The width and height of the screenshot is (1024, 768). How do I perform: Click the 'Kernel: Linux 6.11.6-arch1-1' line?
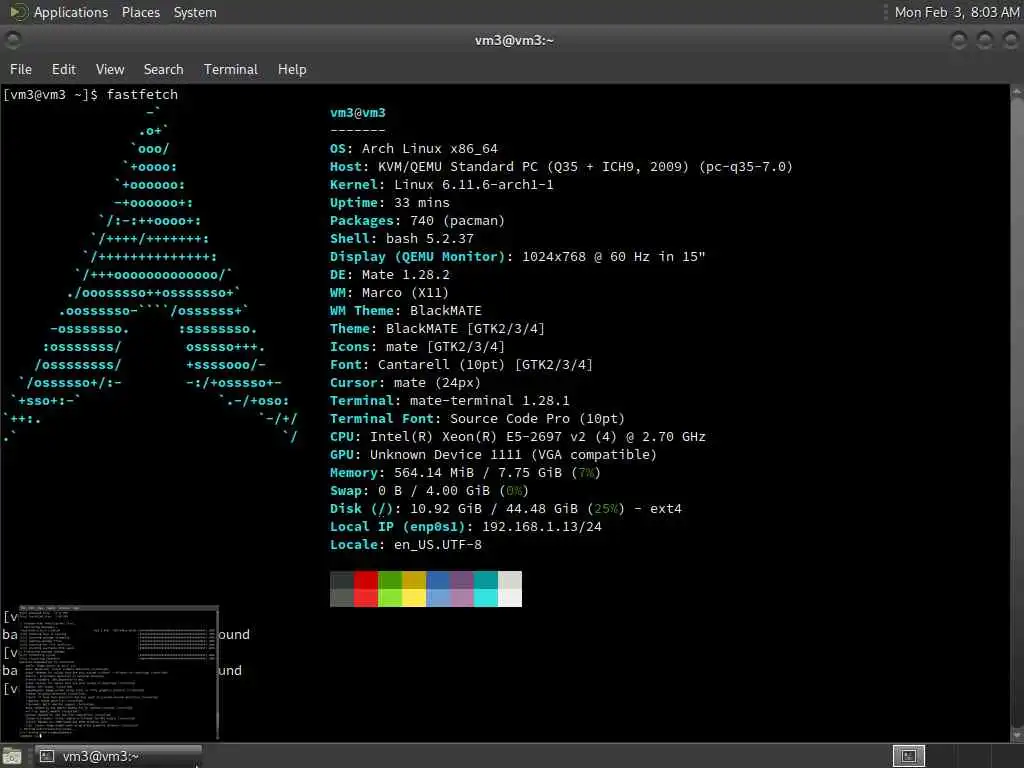click(441, 185)
